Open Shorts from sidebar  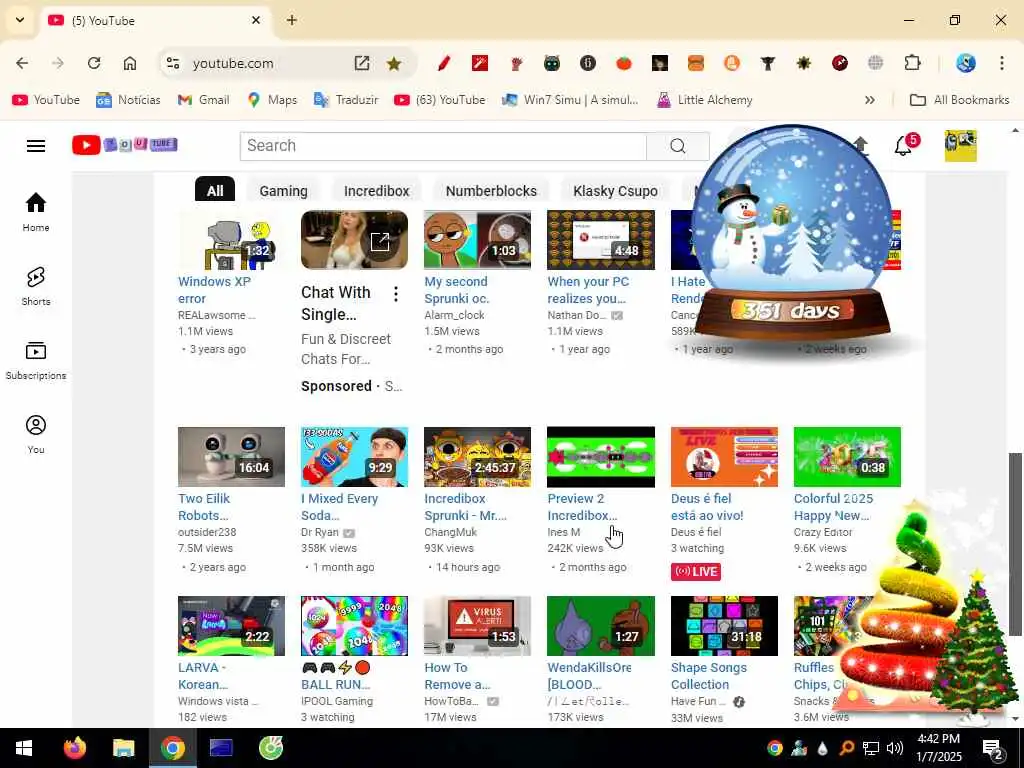[36, 286]
